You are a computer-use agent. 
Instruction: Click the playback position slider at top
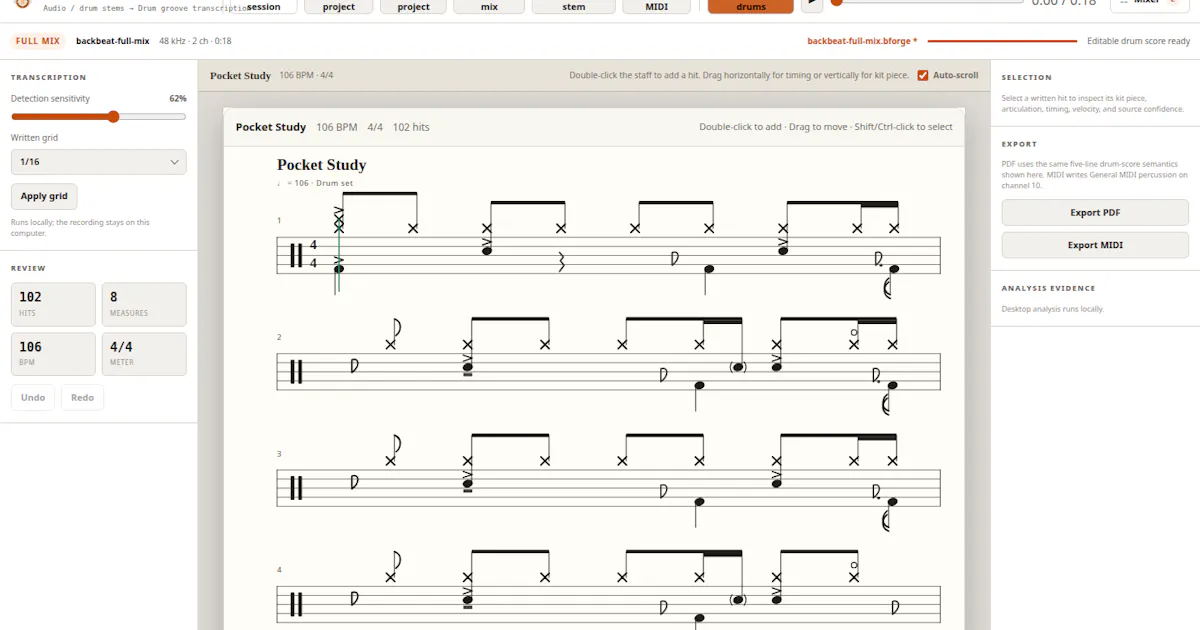click(x=927, y=3)
